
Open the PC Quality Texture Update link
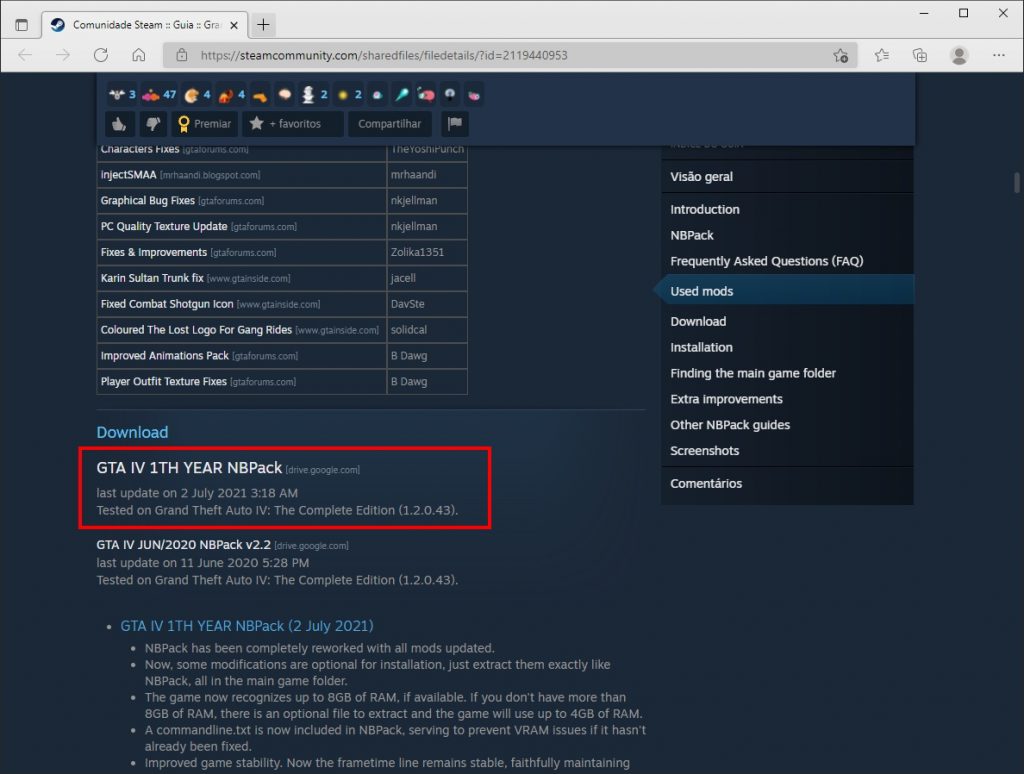pyautogui.click(x=164, y=226)
